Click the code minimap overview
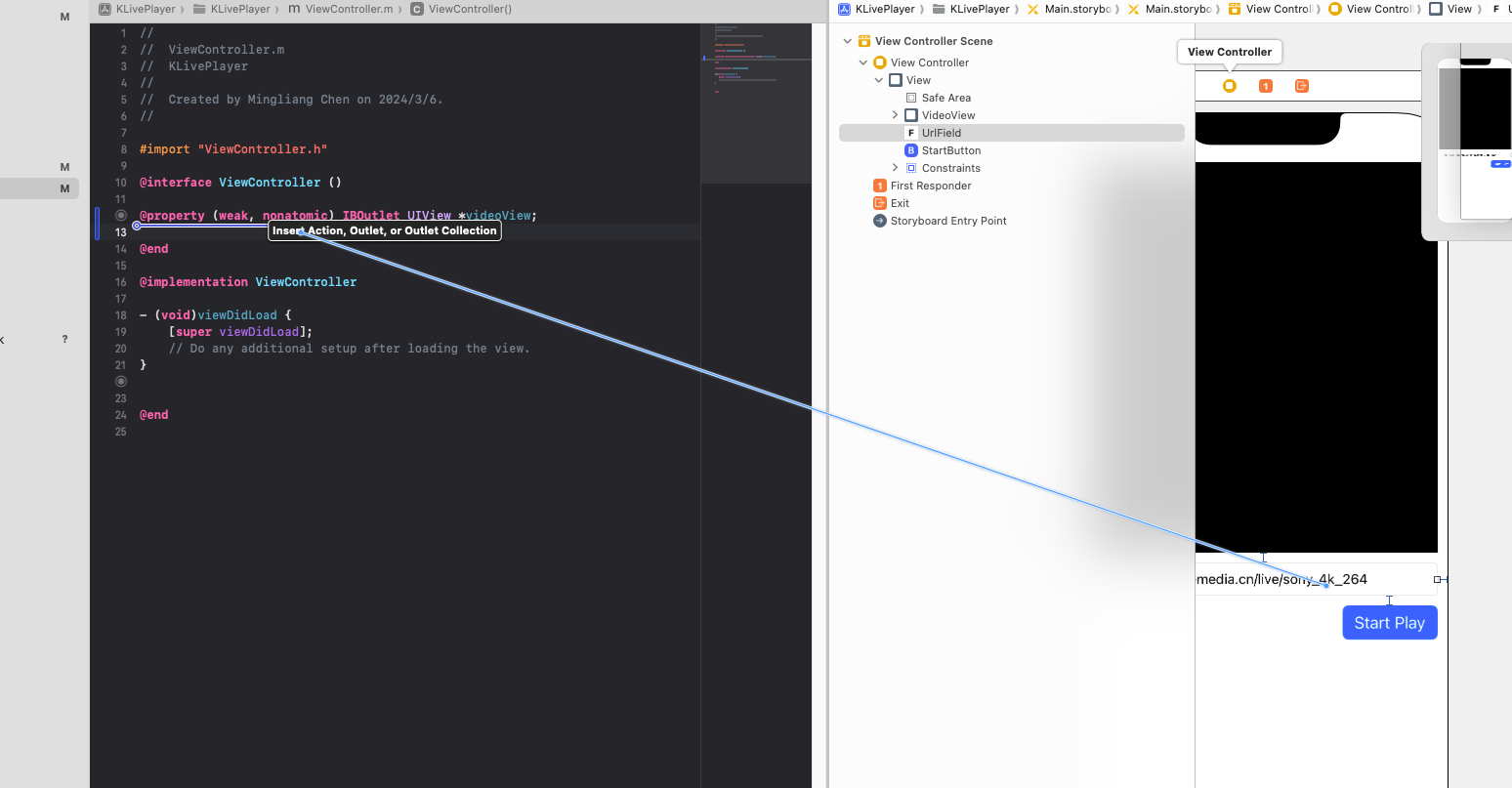The image size is (1512, 788). point(756,103)
